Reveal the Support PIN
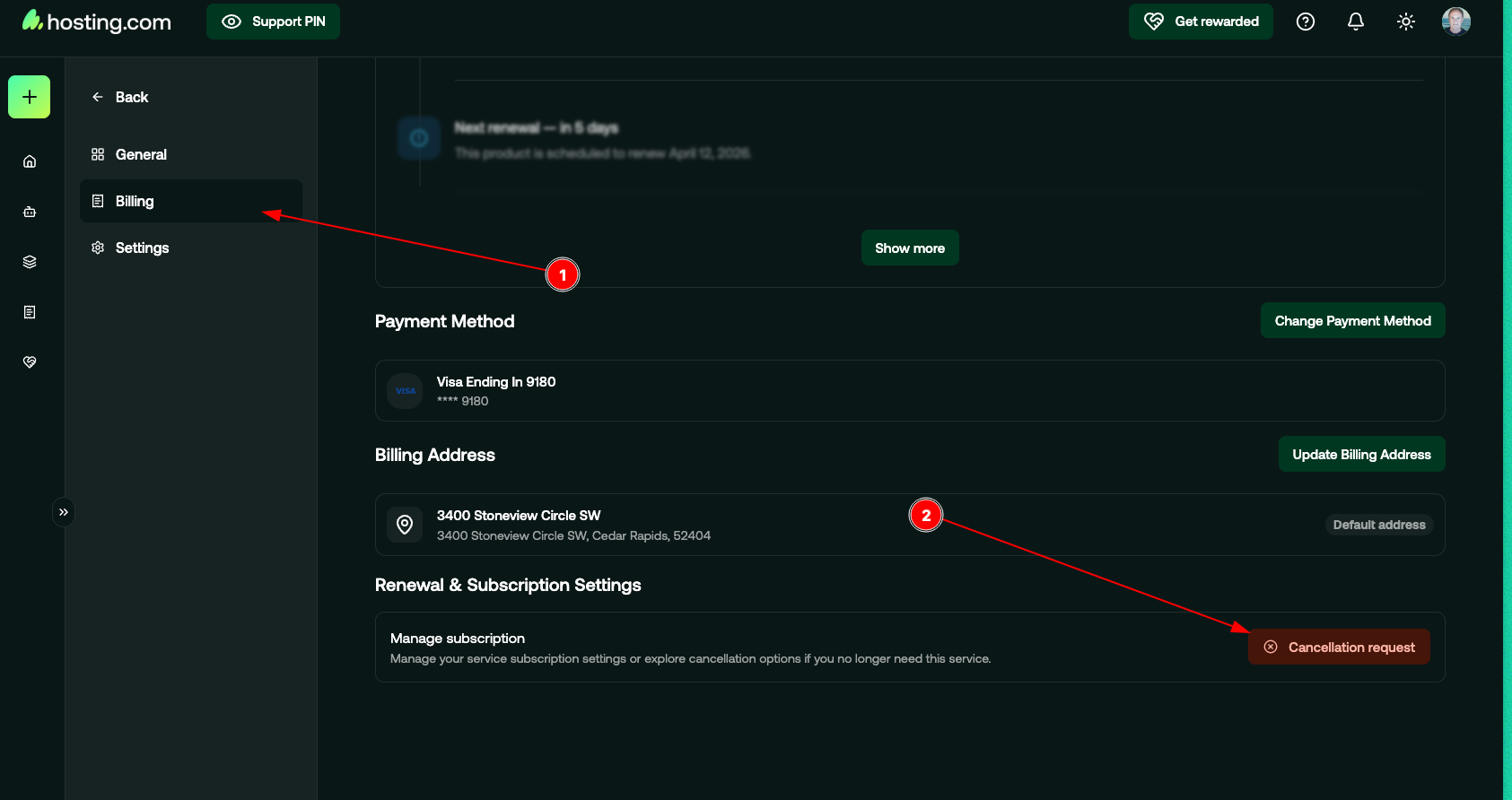Screen dimensions: 1512x800 point(273,22)
